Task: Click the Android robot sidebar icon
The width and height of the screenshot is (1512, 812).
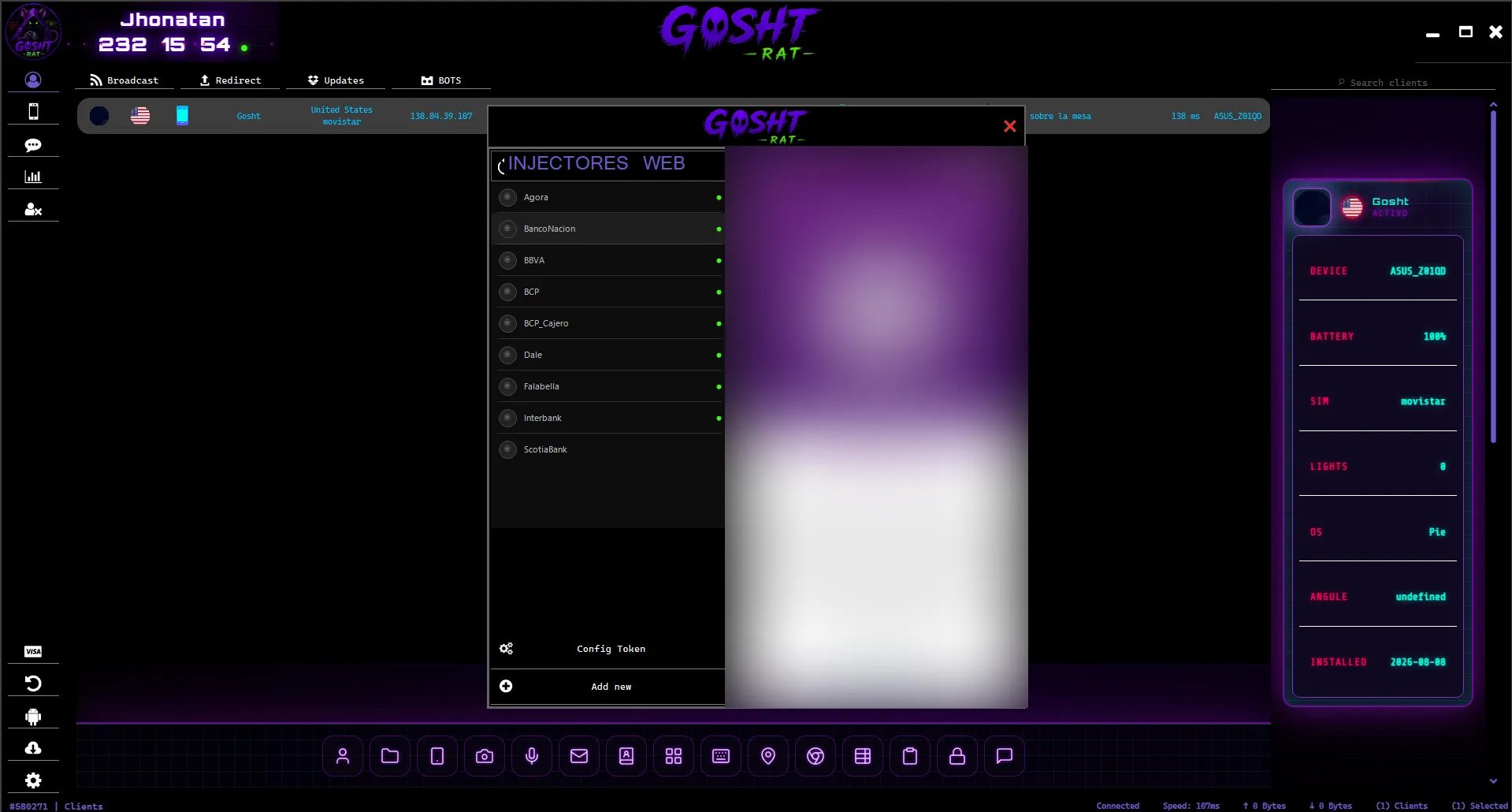Action: pos(33,717)
